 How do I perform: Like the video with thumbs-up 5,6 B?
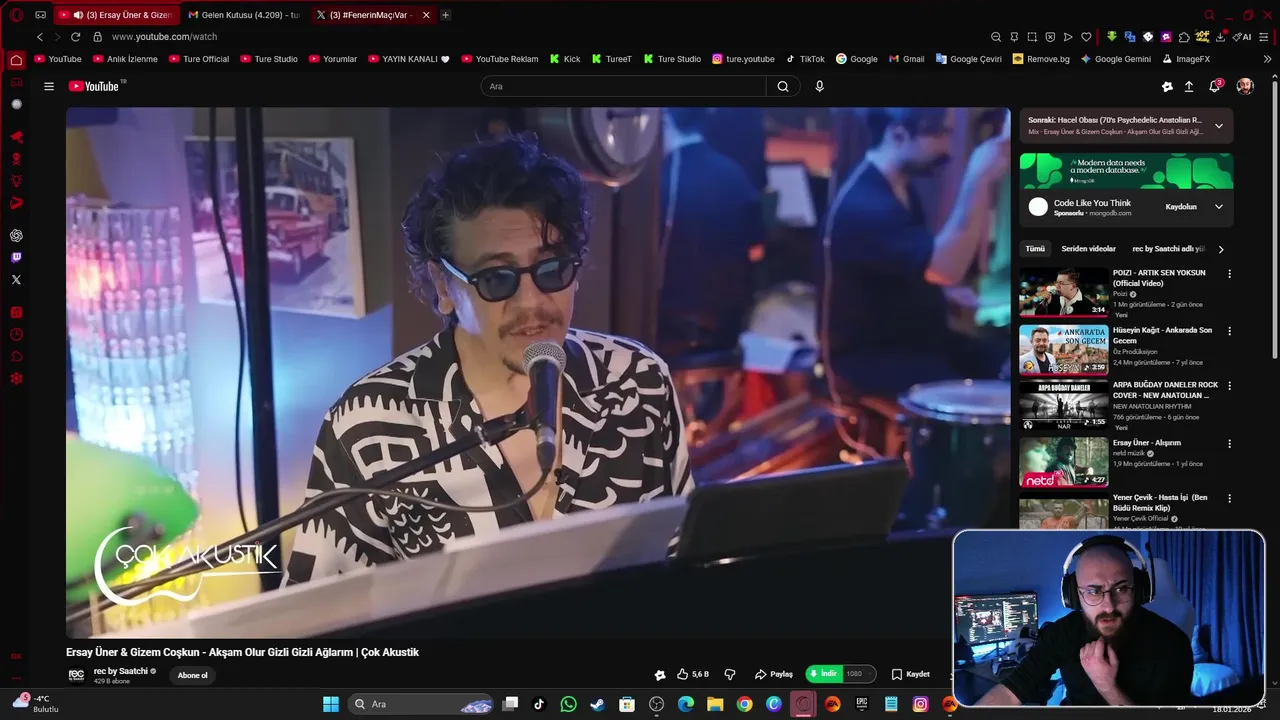692,674
